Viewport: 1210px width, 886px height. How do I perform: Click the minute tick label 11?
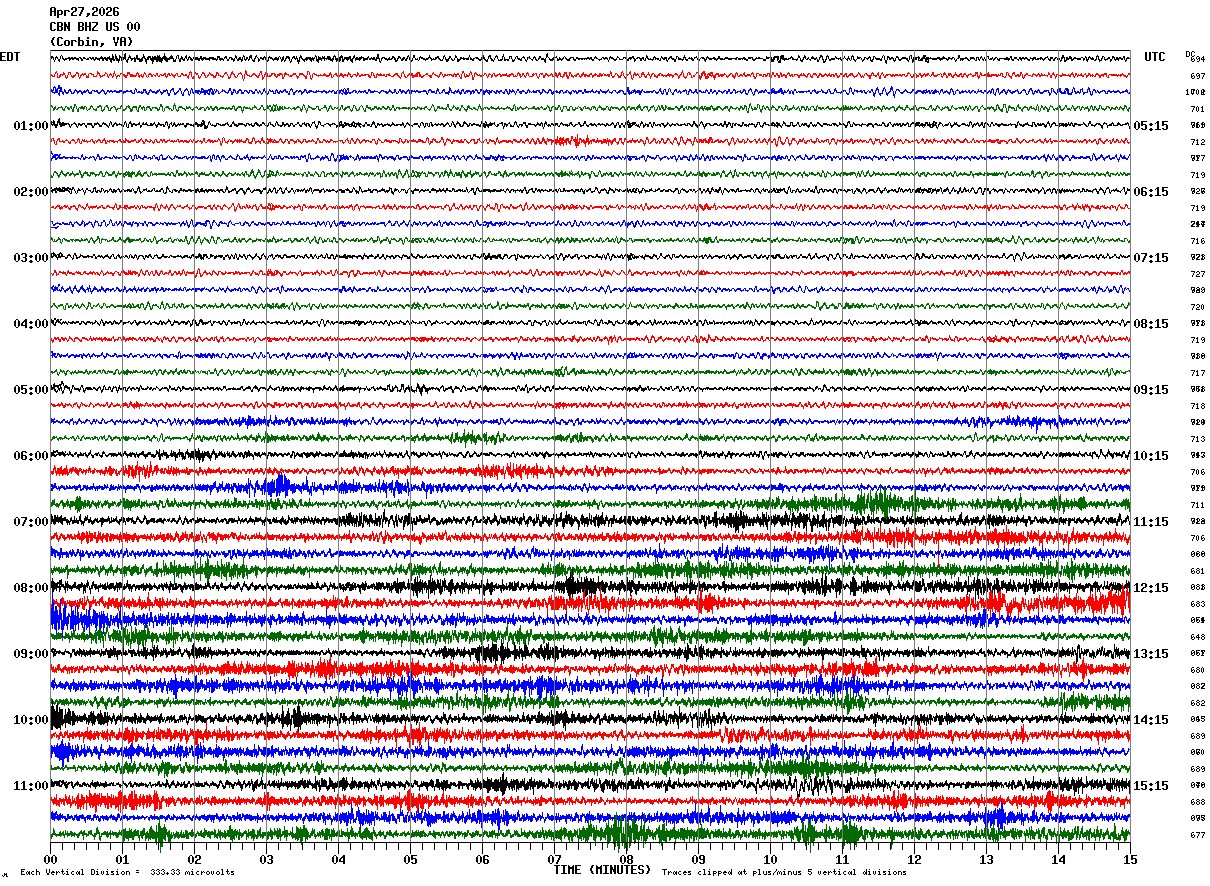[842, 859]
